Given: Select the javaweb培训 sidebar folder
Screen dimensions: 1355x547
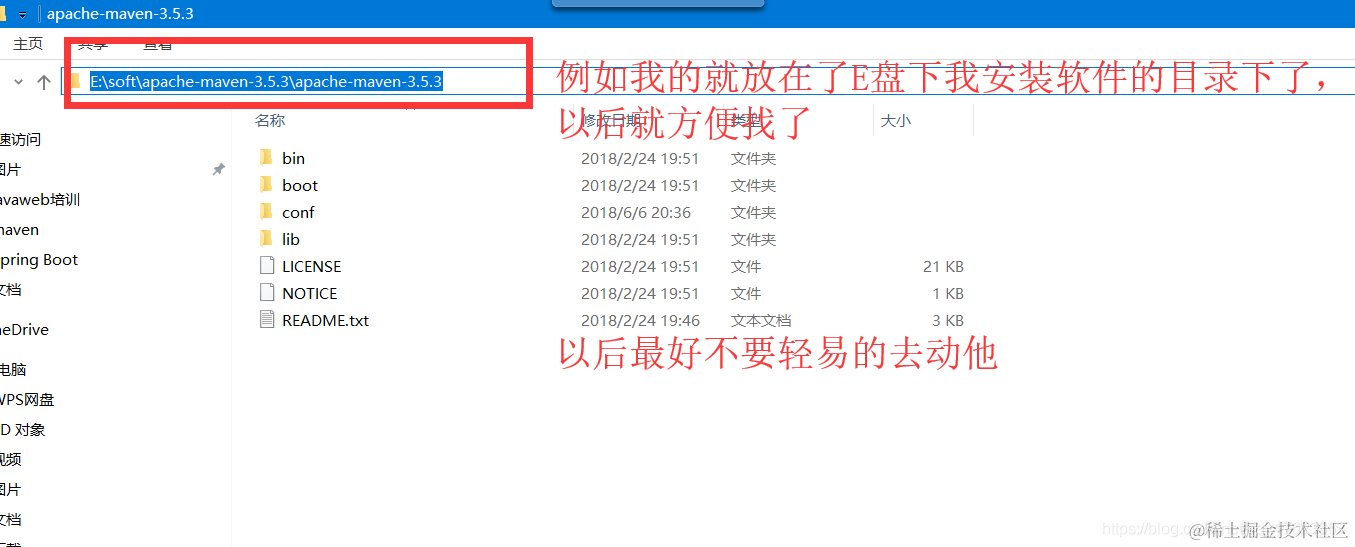Looking at the screenshot, I should point(40,200).
